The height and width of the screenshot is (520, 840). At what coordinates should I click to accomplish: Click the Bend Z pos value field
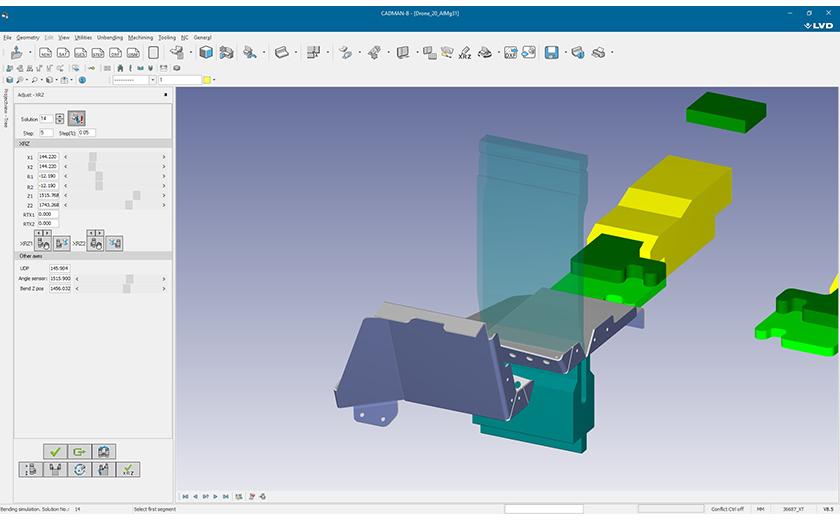60,289
